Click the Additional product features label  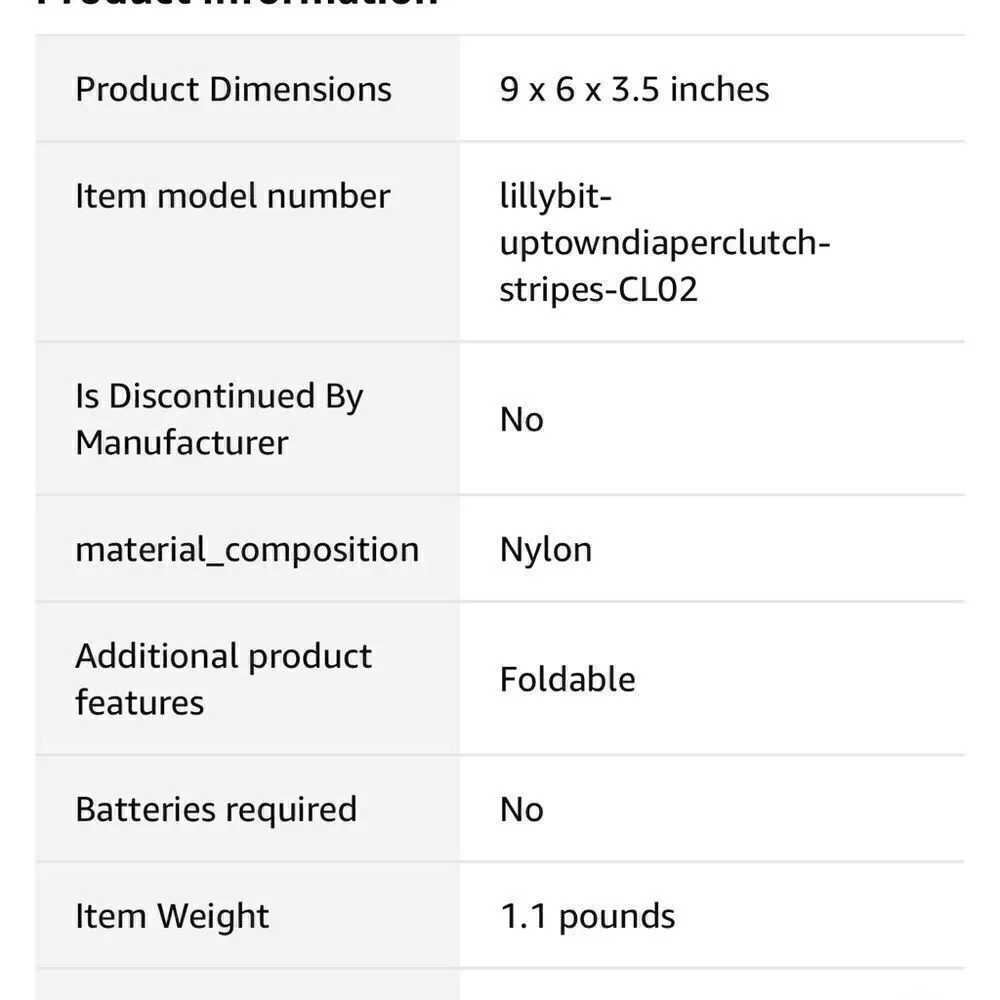pyautogui.click(x=224, y=679)
